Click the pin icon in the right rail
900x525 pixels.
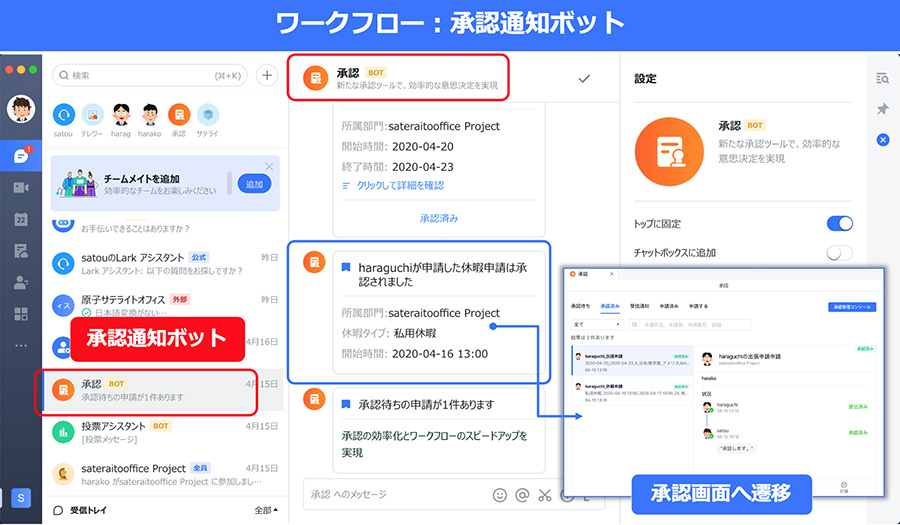click(883, 109)
